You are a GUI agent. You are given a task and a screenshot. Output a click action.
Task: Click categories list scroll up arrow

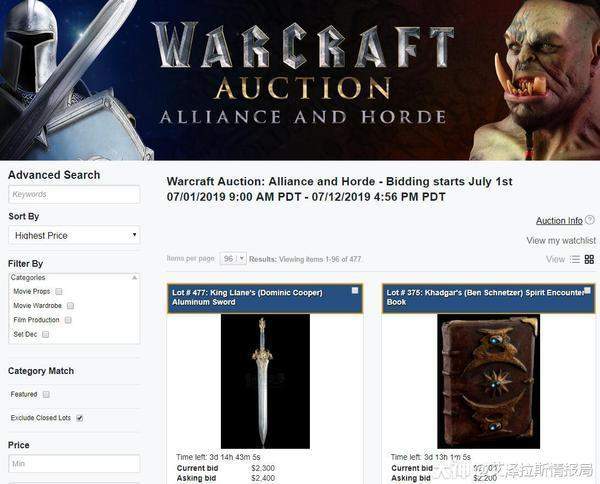click(x=134, y=277)
